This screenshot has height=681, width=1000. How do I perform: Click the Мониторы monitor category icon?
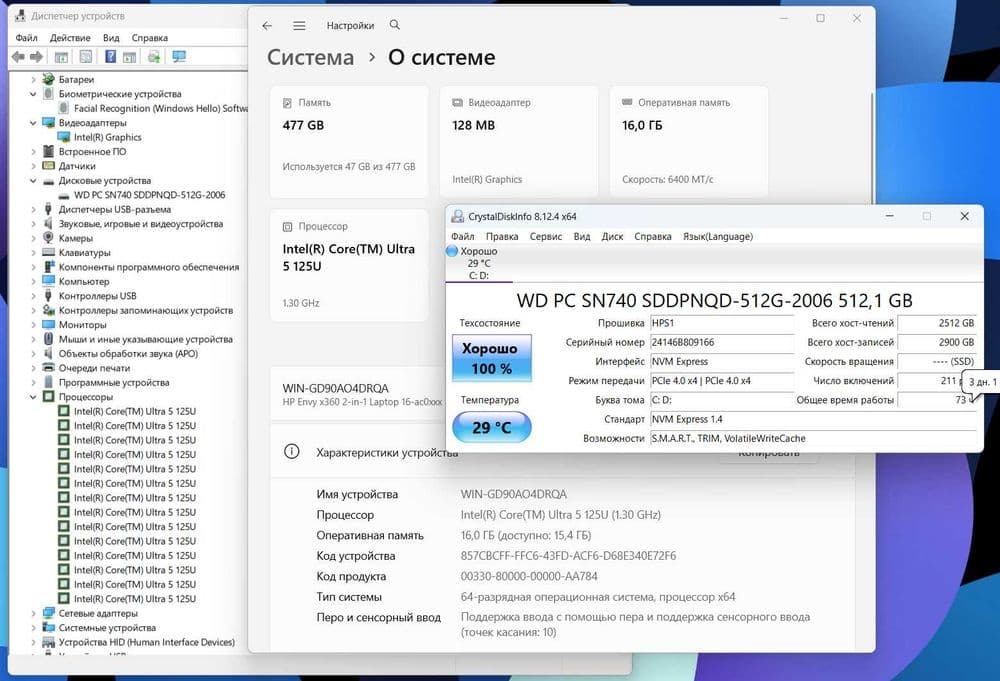pyautogui.click(x=48, y=325)
